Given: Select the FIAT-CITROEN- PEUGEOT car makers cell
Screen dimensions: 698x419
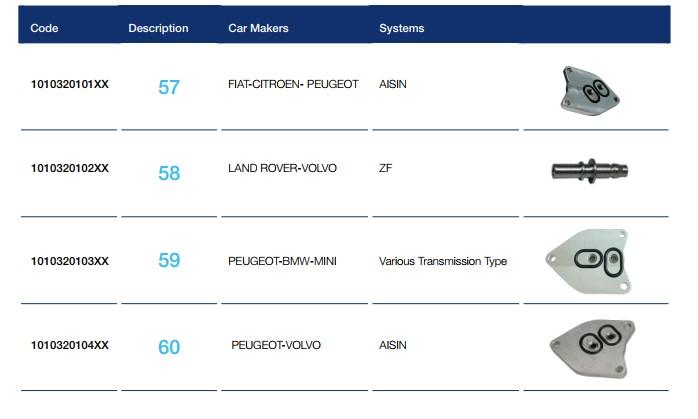Looking at the screenshot, I should [293, 85].
